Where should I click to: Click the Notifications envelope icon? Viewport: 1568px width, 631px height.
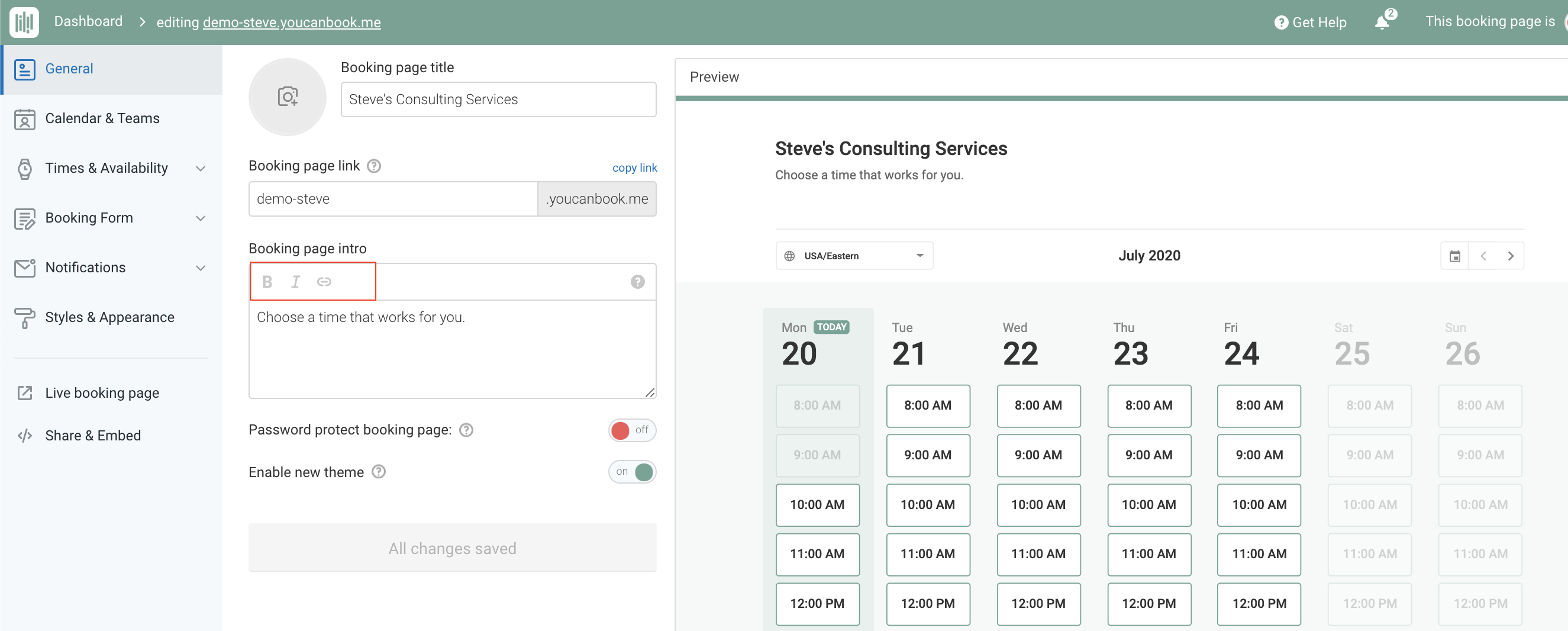[24, 268]
